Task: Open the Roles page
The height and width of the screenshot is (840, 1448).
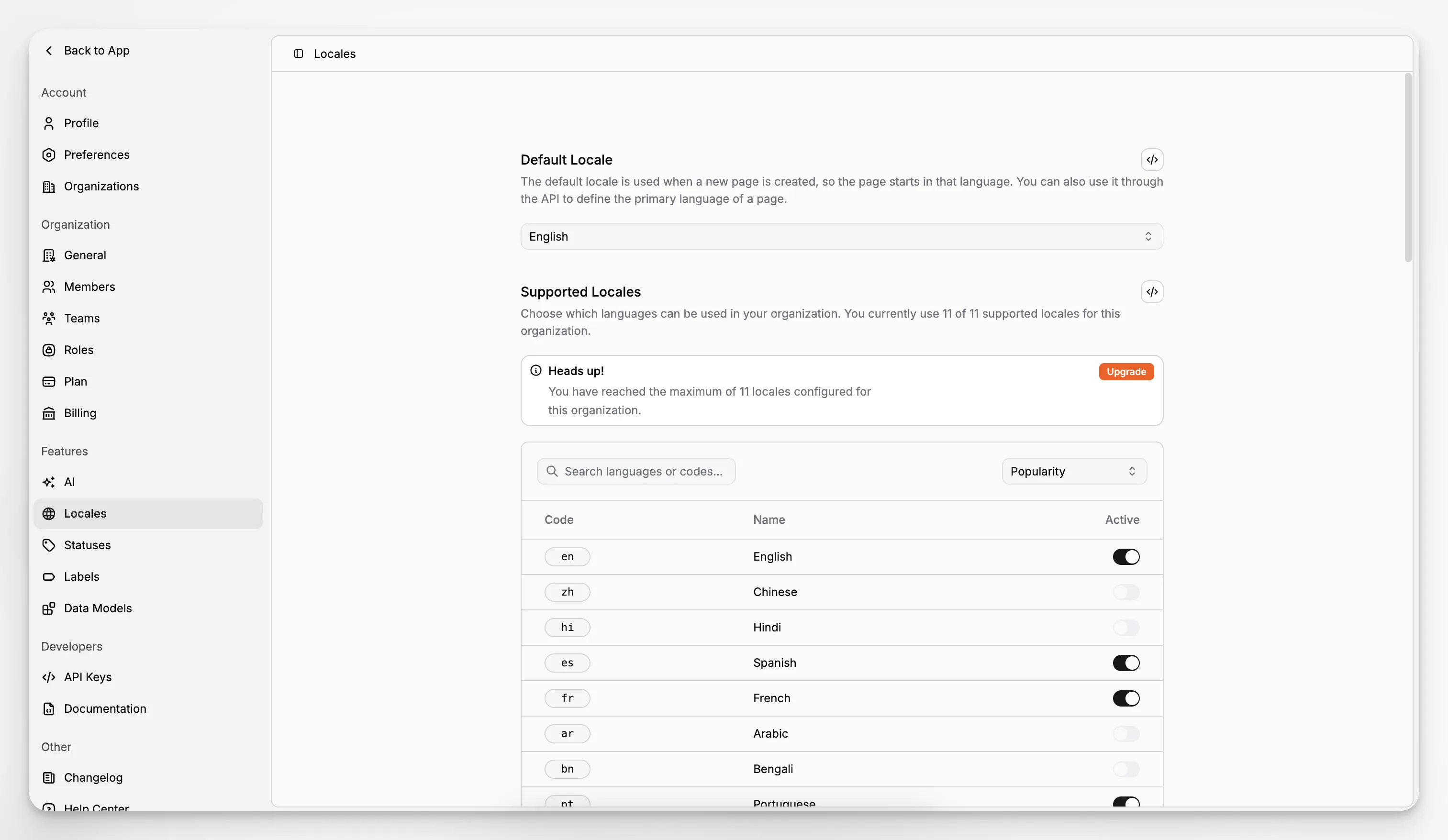Action: tap(148, 351)
